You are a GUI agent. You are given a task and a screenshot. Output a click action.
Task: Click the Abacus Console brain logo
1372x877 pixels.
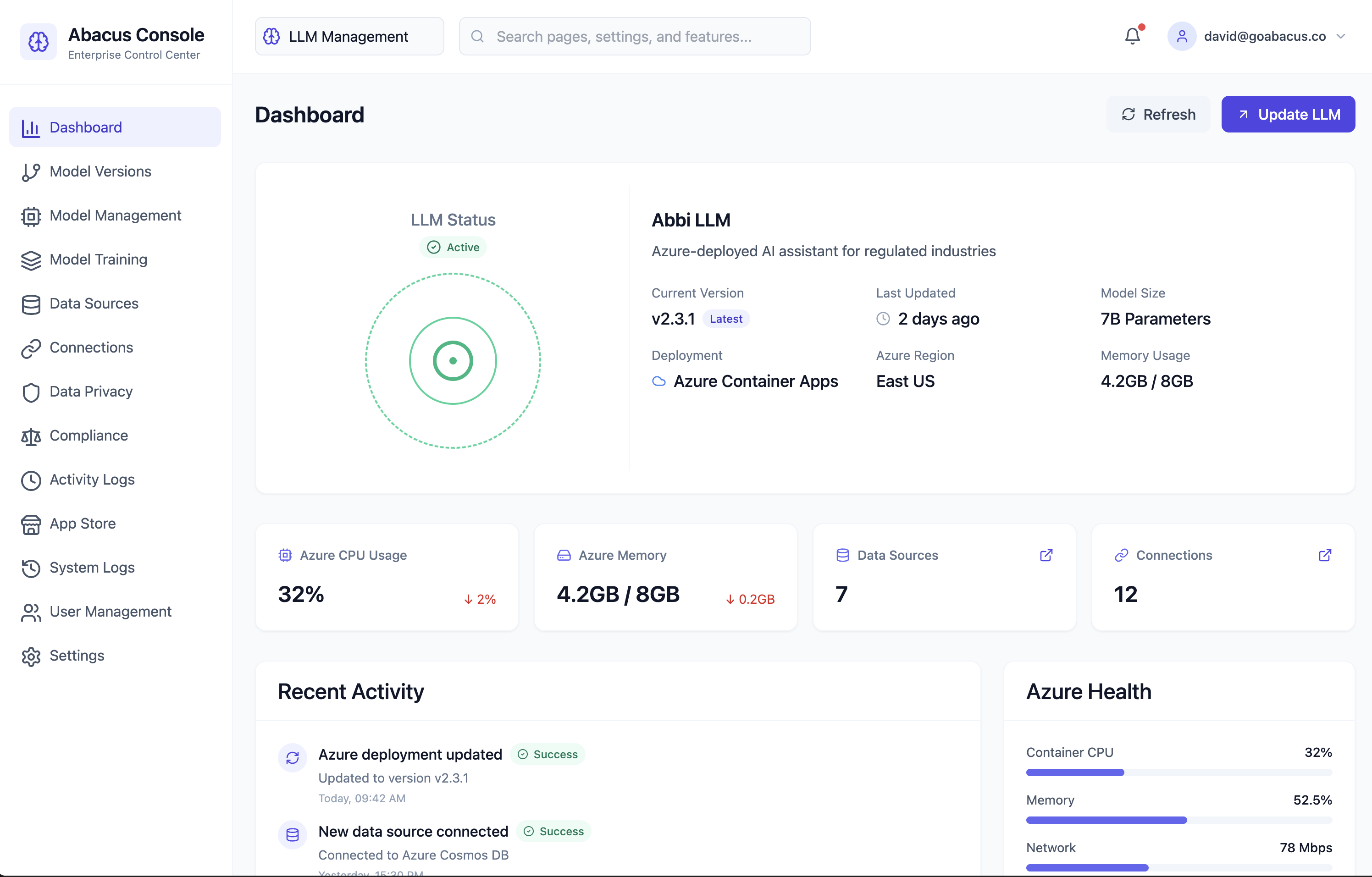point(38,41)
